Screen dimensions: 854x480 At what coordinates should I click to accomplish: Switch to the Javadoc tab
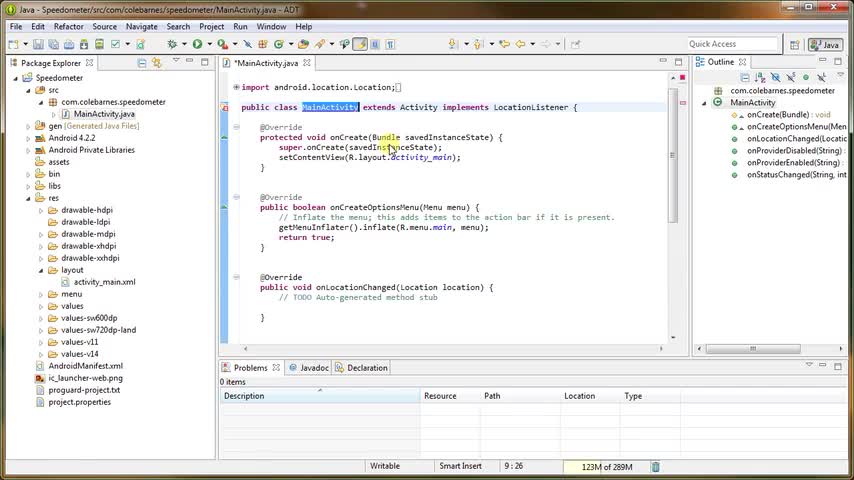[x=313, y=368]
